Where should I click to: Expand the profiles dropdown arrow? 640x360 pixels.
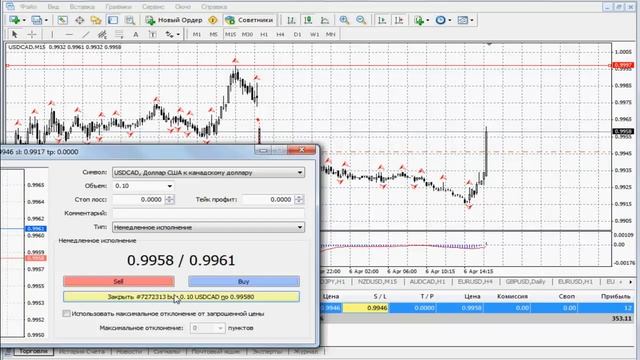tap(46, 20)
